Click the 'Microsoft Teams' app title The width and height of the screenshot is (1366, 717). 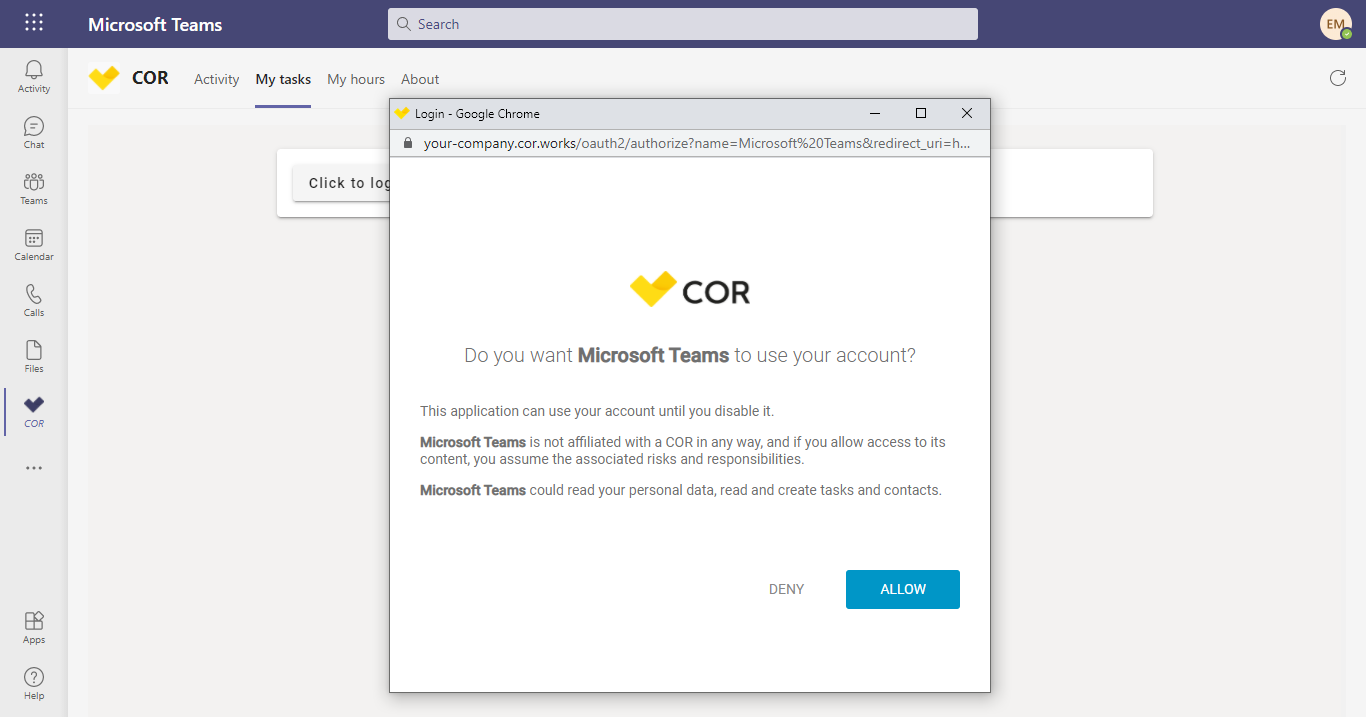click(x=155, y=24)
